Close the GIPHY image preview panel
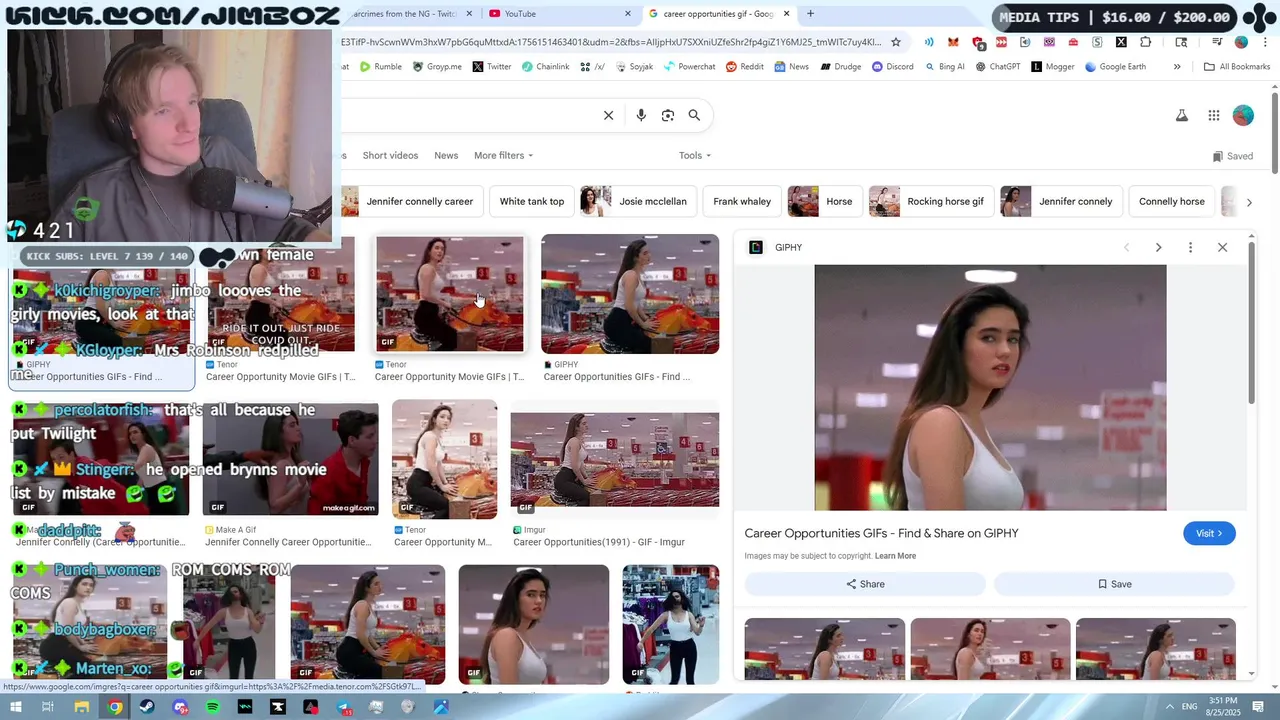1280x720 pixels. point(1222,247)
